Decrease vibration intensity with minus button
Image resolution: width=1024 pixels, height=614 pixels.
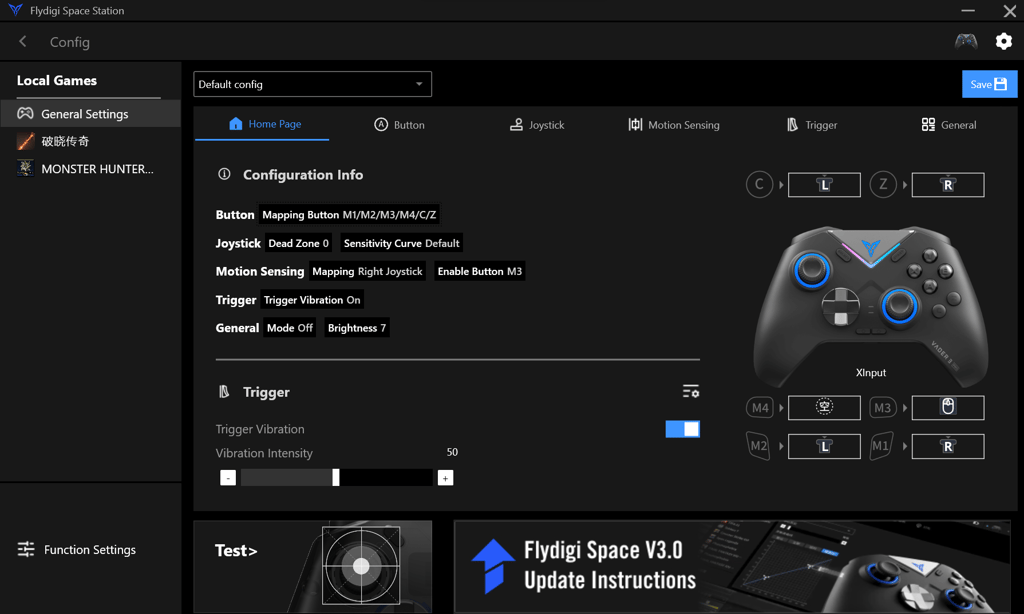point(228,478)
